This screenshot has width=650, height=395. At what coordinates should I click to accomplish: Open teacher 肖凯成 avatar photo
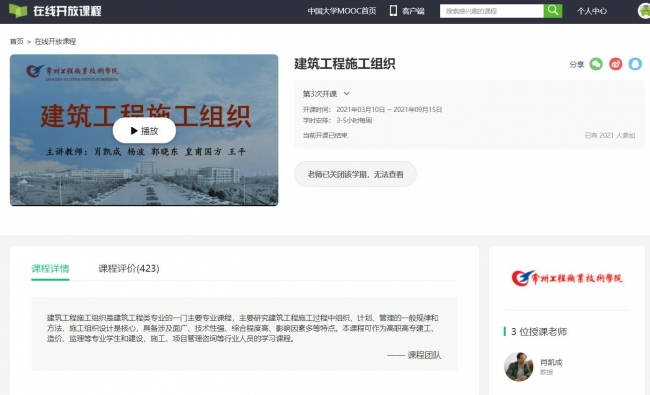519,366
